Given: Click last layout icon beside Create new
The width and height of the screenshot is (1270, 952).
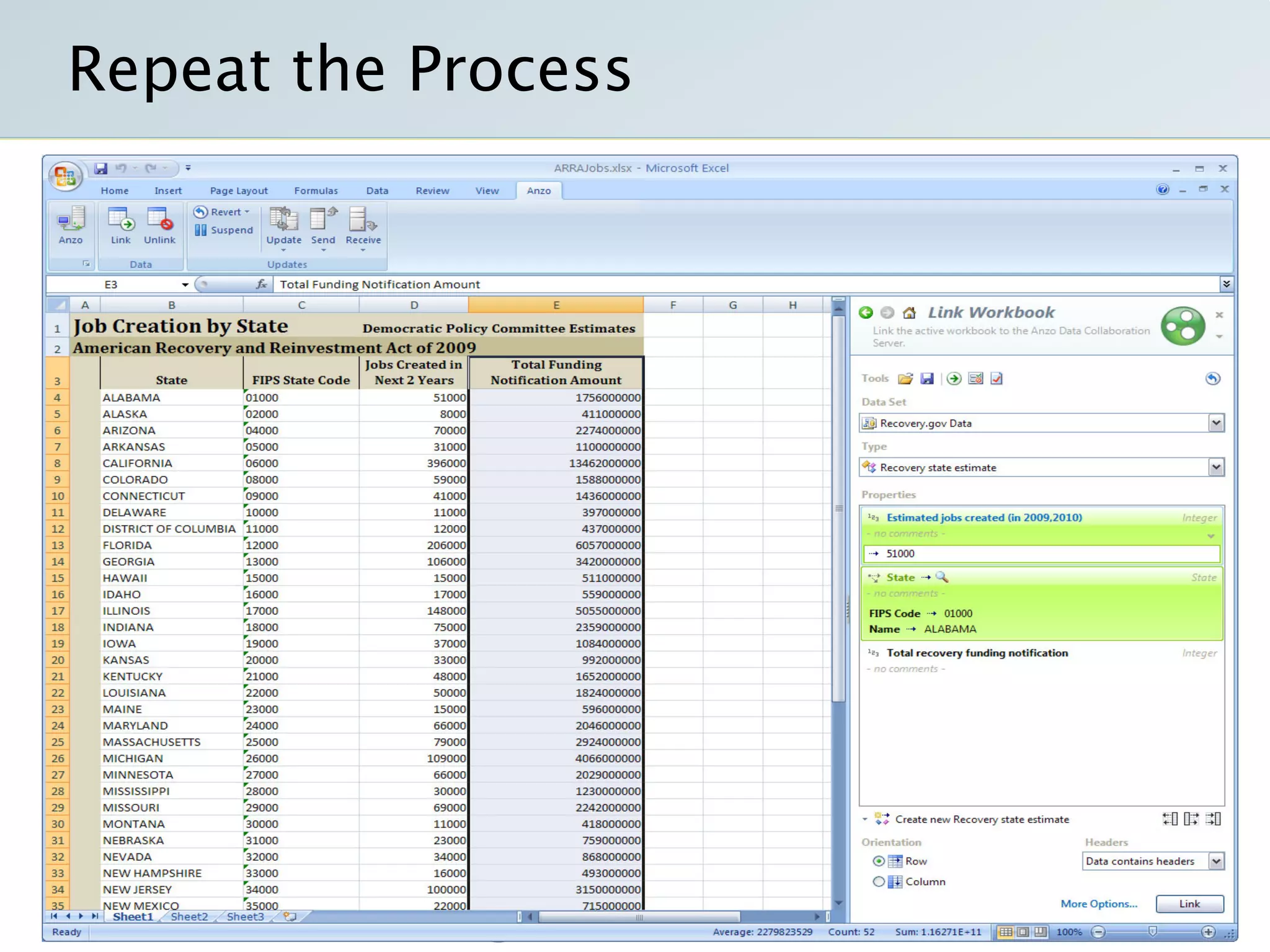Looking at the screenshot, I should coord(1213,819).
